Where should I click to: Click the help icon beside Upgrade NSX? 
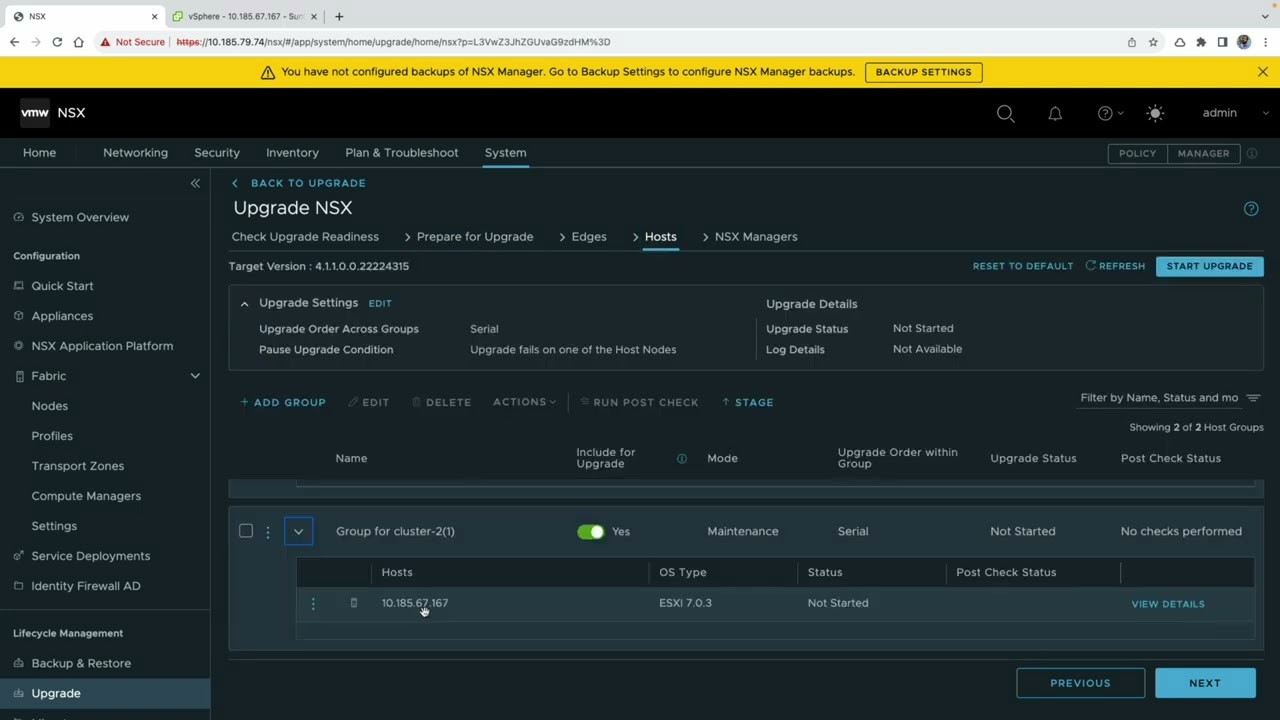[1250, 208]
